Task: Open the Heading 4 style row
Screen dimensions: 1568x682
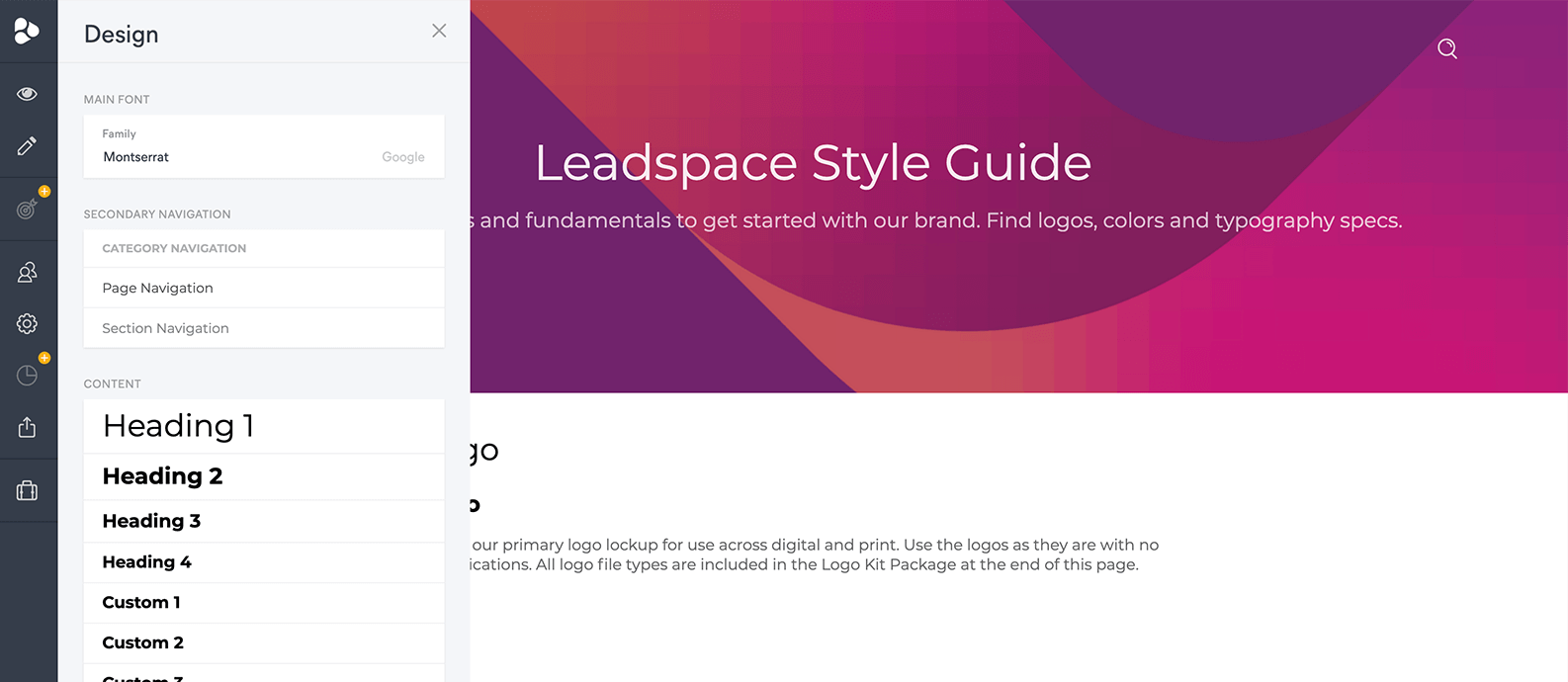Action: pyautogui.click(x=264, y=562)
